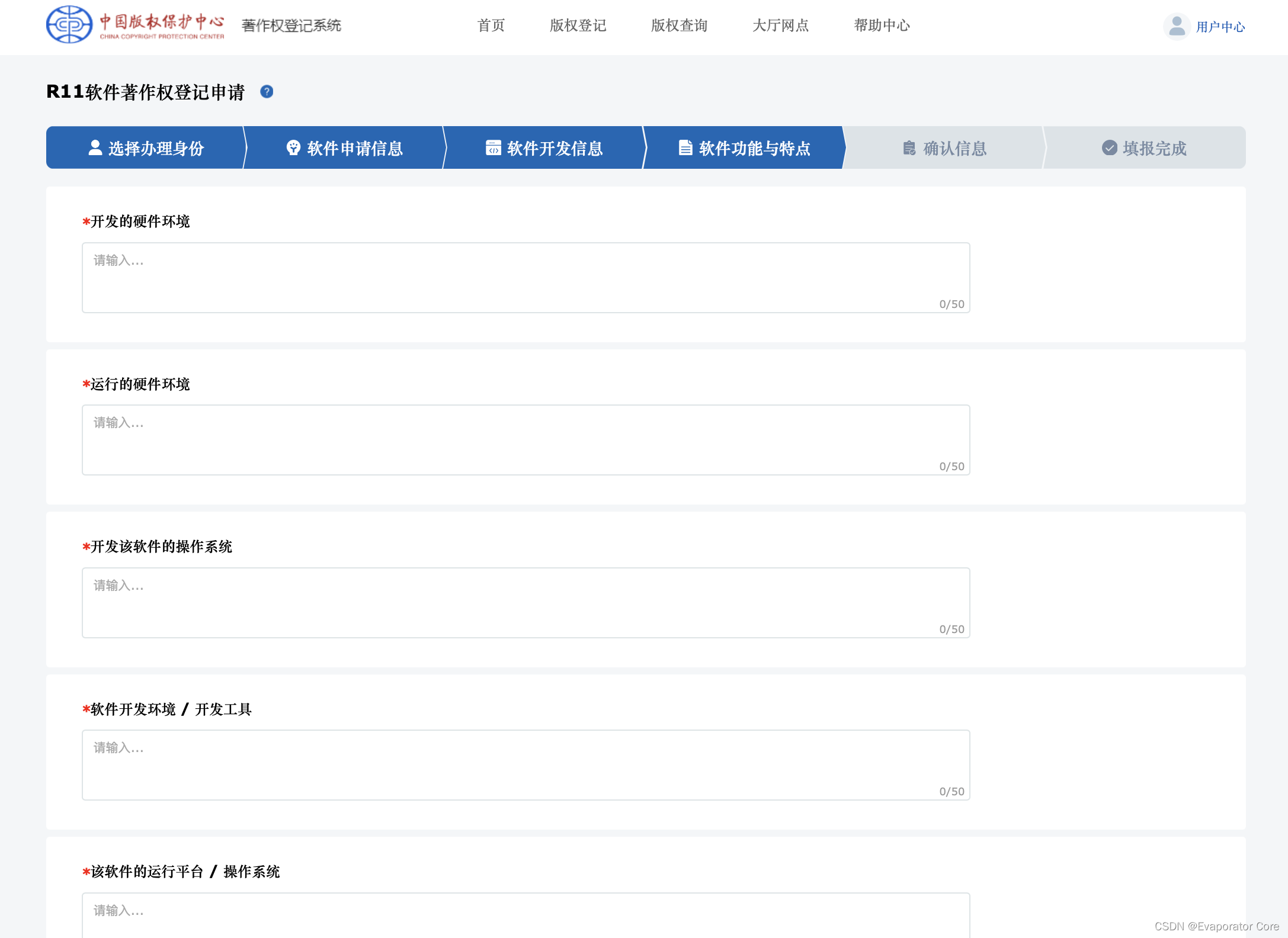Screen dimensions: 1288x938
Task: Go to 版权查询 in the top navigation
Action: 679,25
